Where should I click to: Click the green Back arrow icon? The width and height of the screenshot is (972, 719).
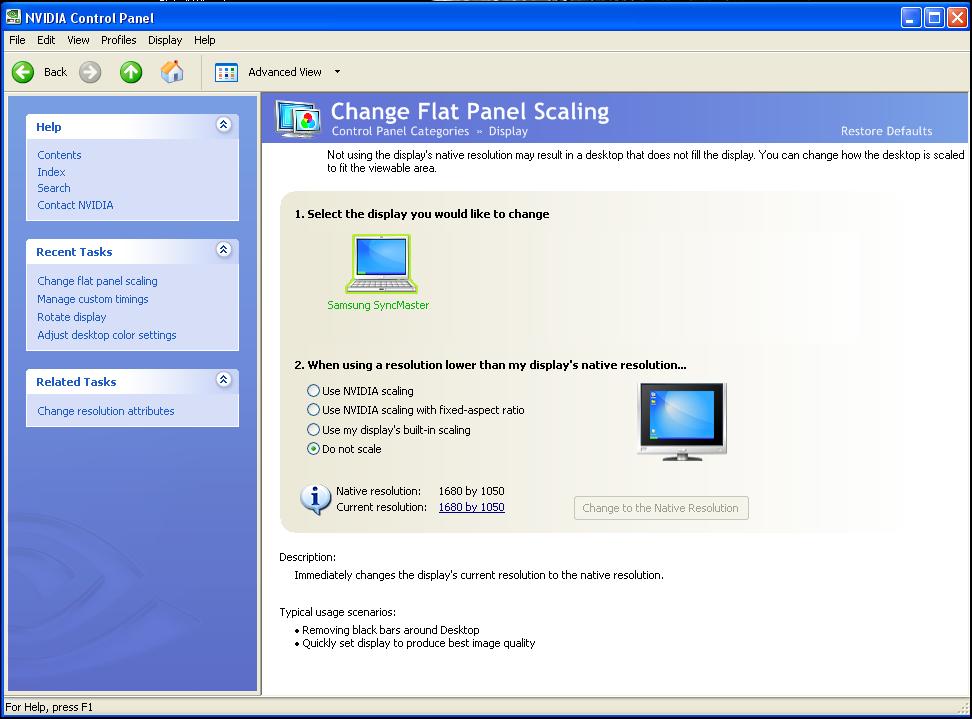23,72
